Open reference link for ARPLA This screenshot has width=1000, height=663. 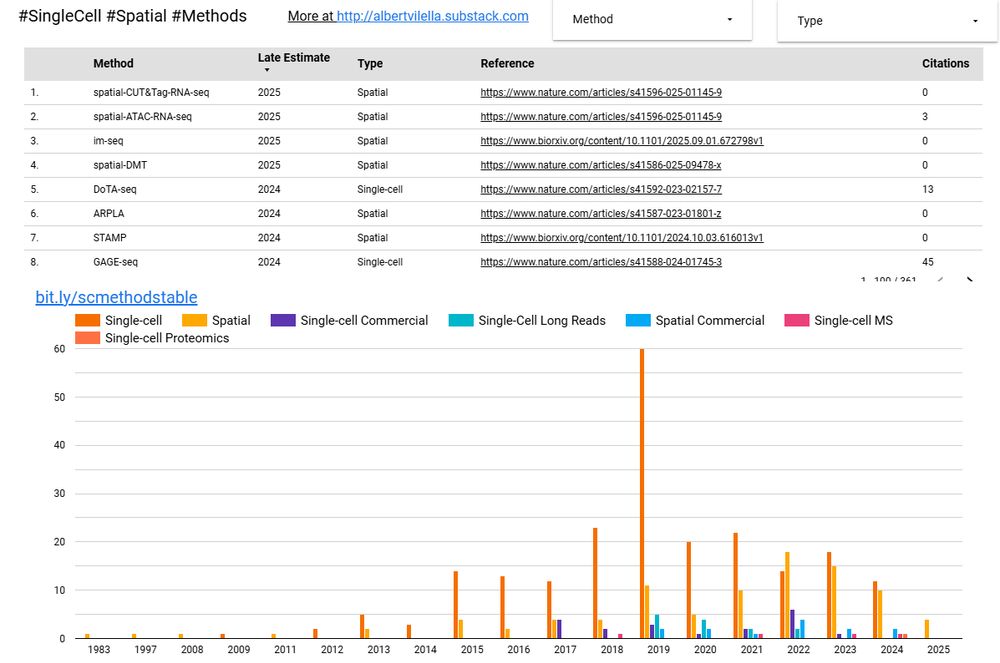(x=601, y=214)
